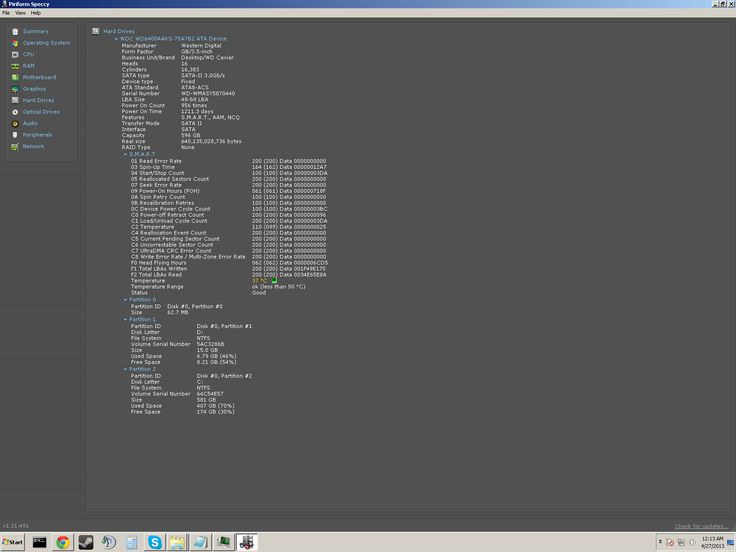Open the Graphics section icon
Image resolution: width=736 pixels, height=552 pixels.
point(15,89)
